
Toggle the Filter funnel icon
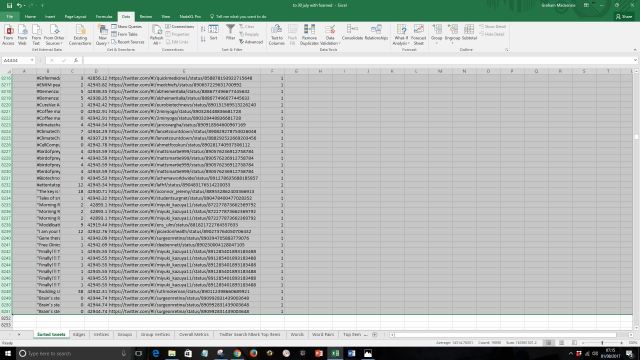click(231, 32)
